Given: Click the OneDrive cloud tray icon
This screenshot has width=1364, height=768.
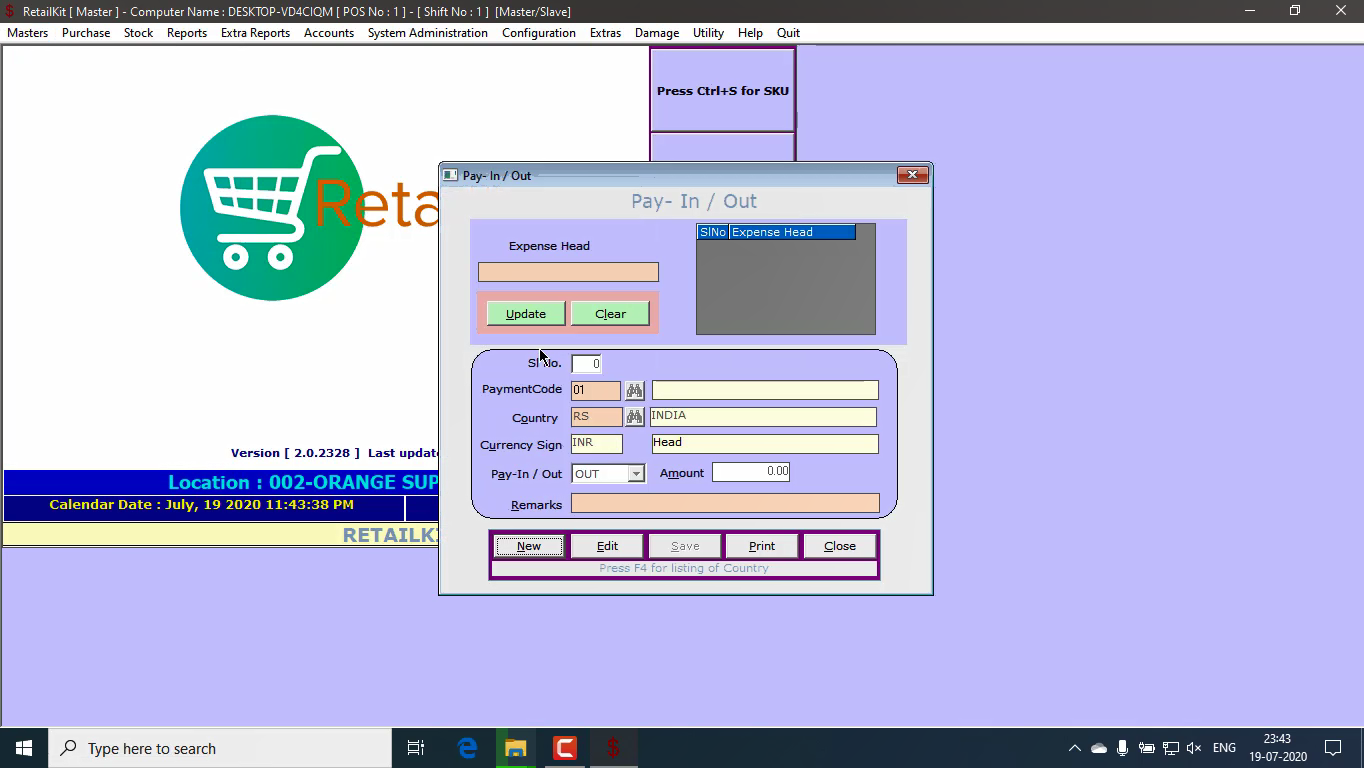Looking at the screenshot, I should point(1099,748).
